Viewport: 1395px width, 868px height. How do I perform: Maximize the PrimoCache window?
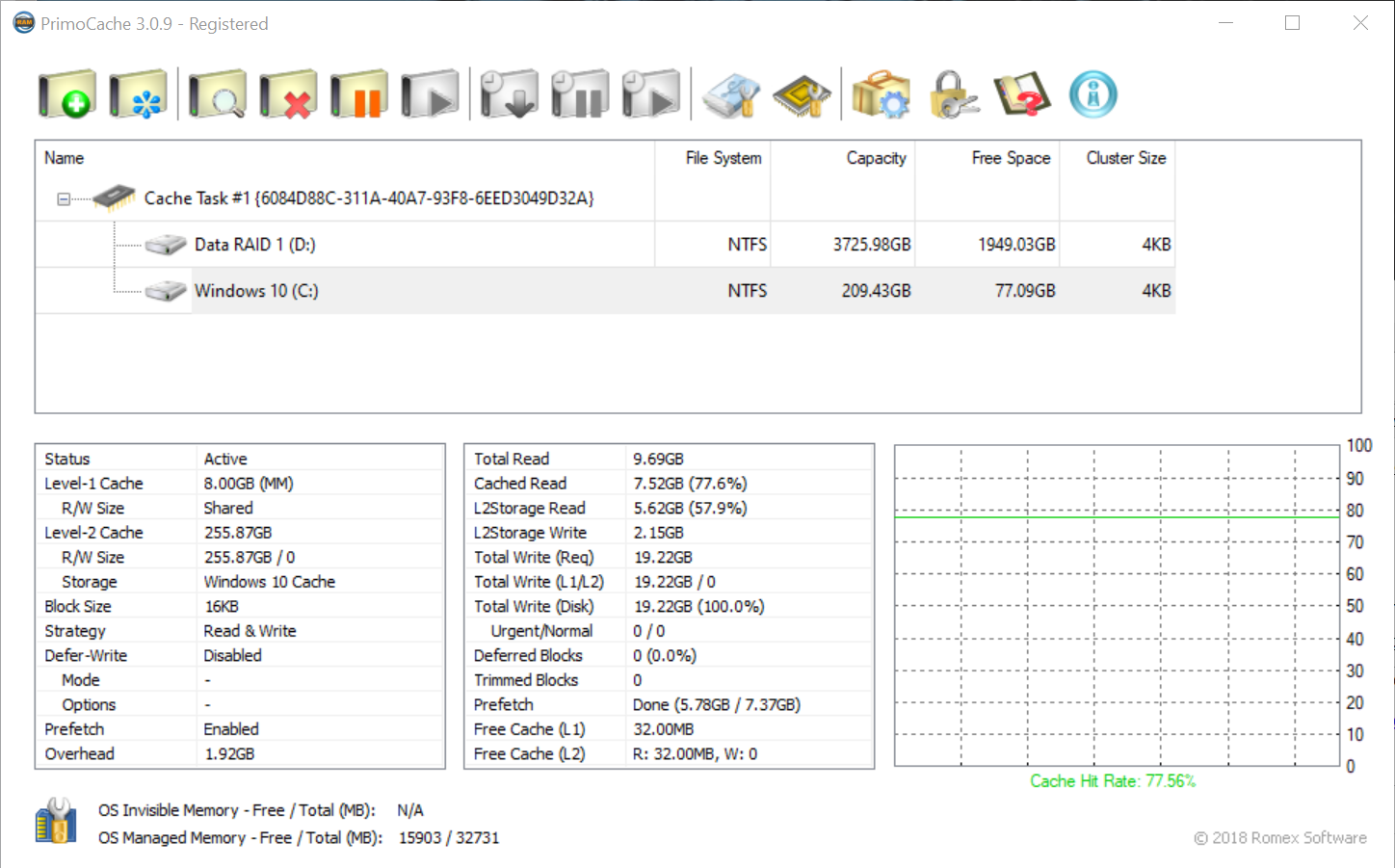click(1293, 23)
